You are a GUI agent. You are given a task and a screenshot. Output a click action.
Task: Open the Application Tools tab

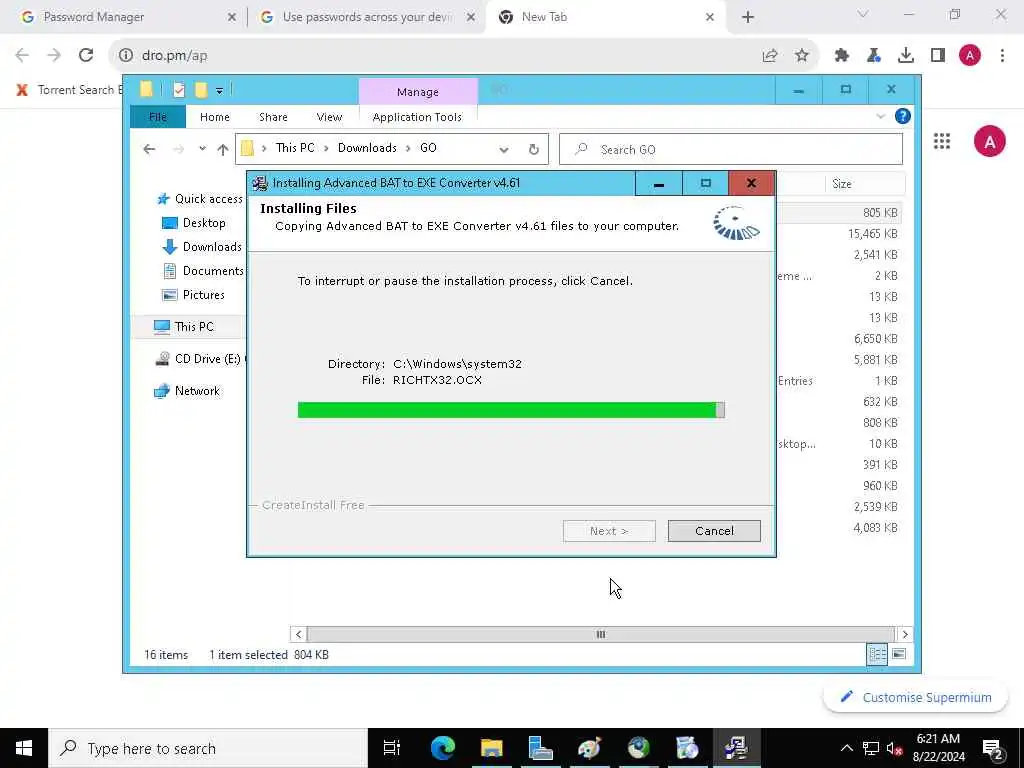pos(417,117)
